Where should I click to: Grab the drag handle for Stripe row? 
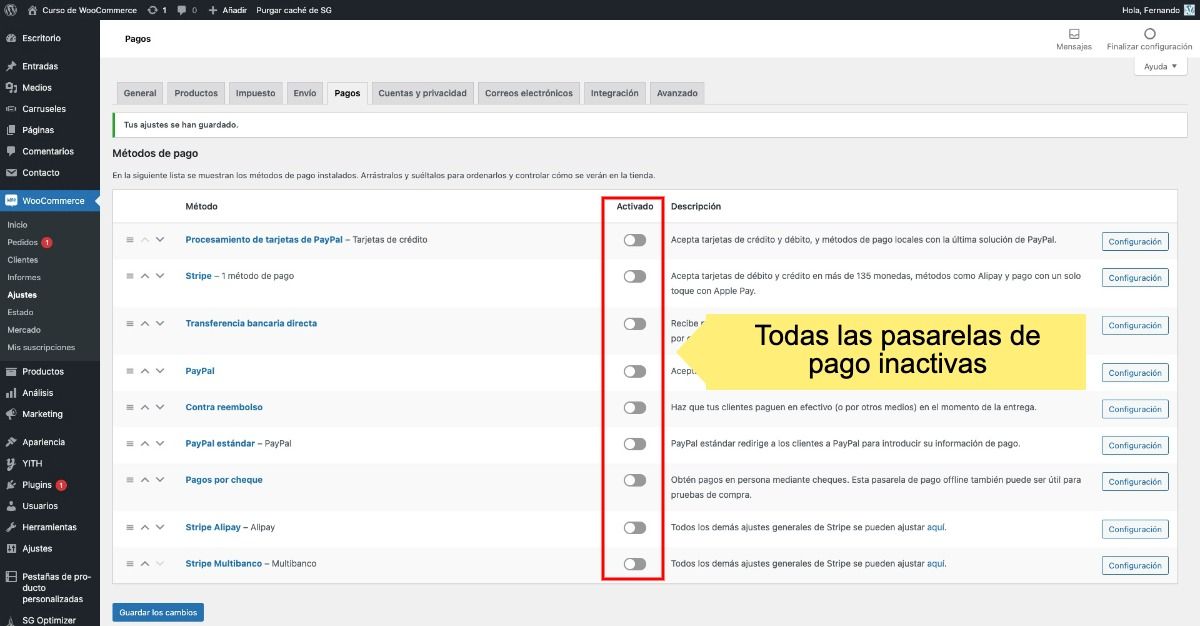[129, 276]
